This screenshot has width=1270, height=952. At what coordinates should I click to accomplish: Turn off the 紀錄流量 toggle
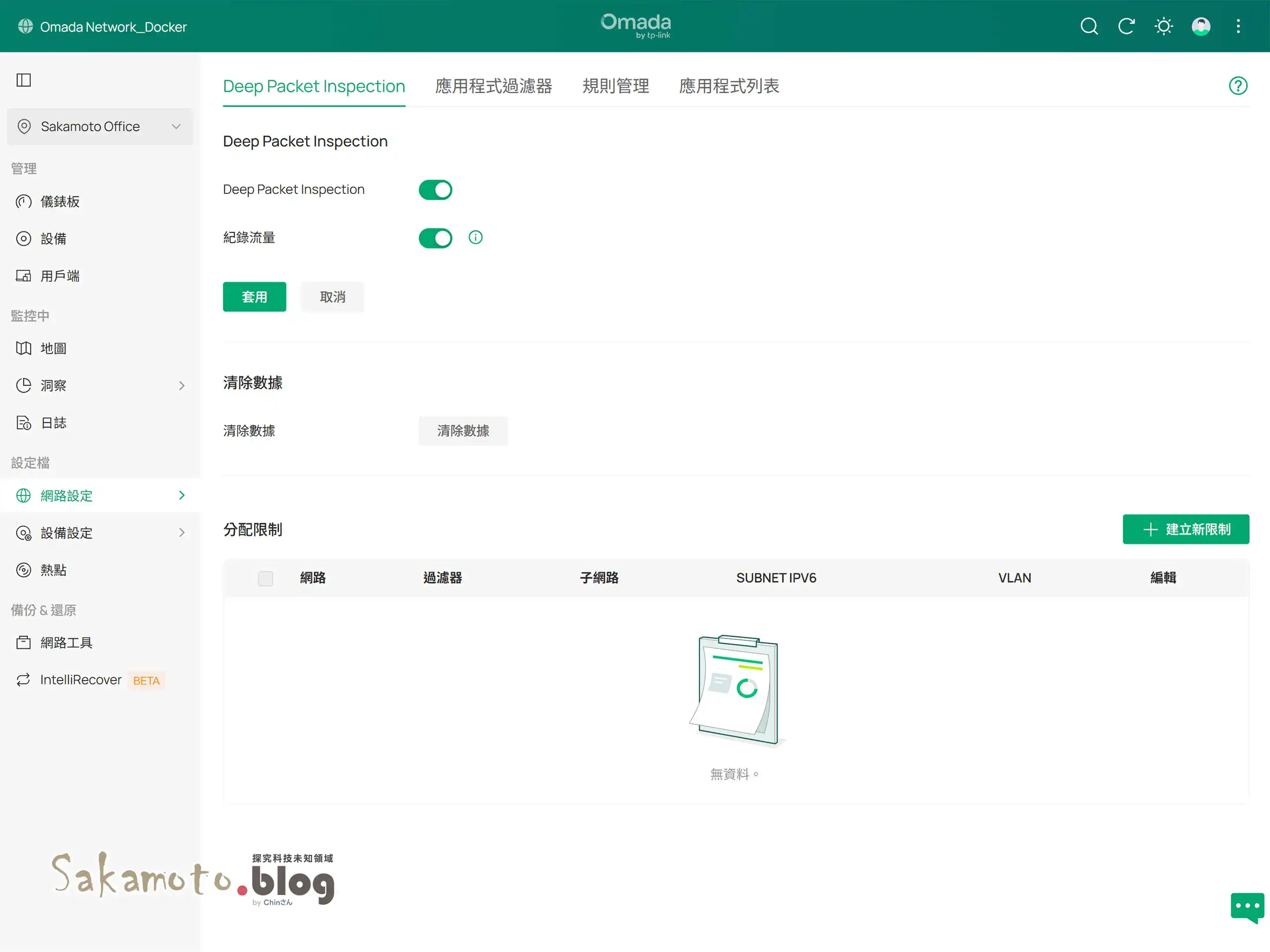coord(435,238)
